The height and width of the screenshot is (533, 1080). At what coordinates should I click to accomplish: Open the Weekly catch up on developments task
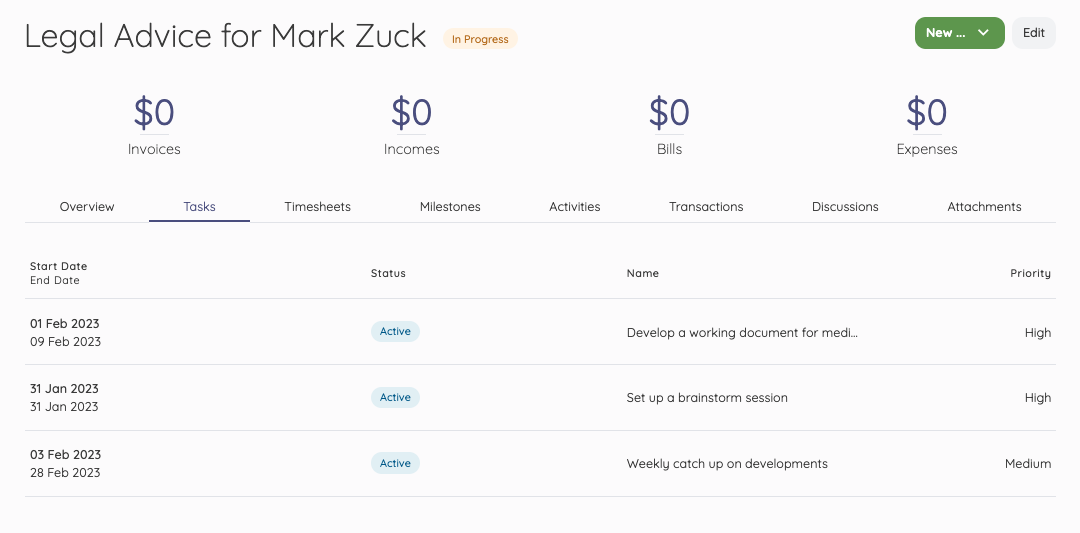click(727, 463)
